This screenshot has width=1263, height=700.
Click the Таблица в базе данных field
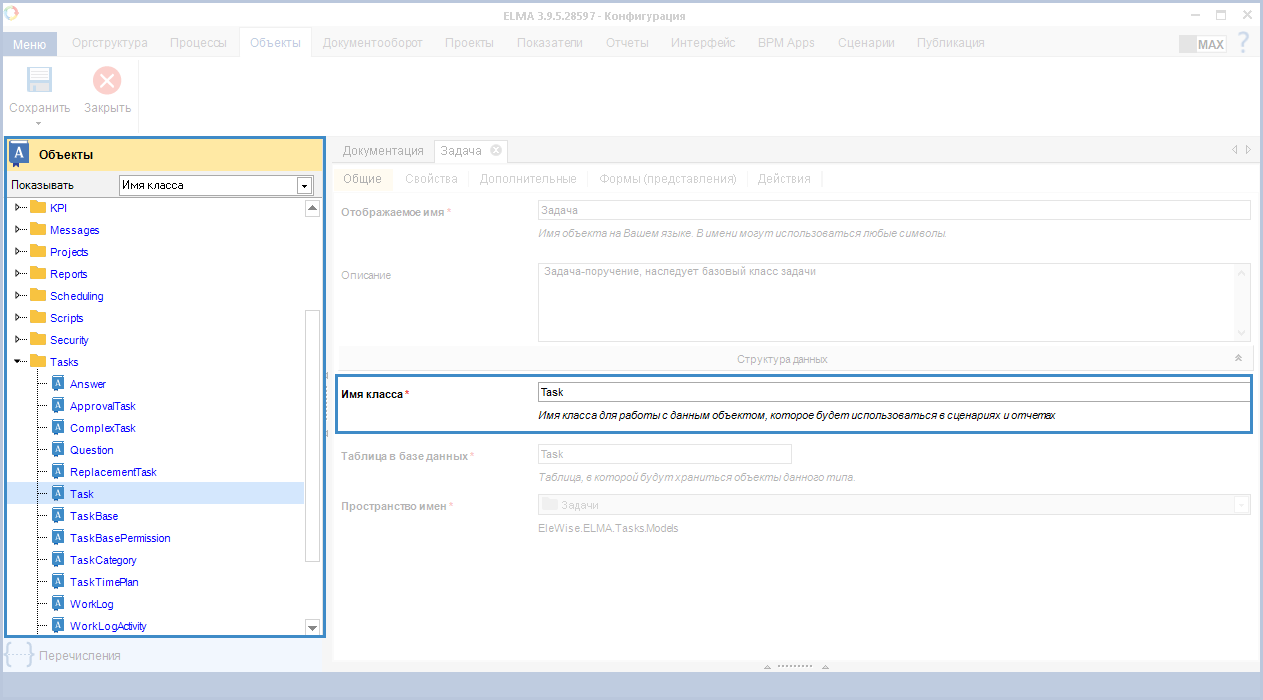point(665,454)
